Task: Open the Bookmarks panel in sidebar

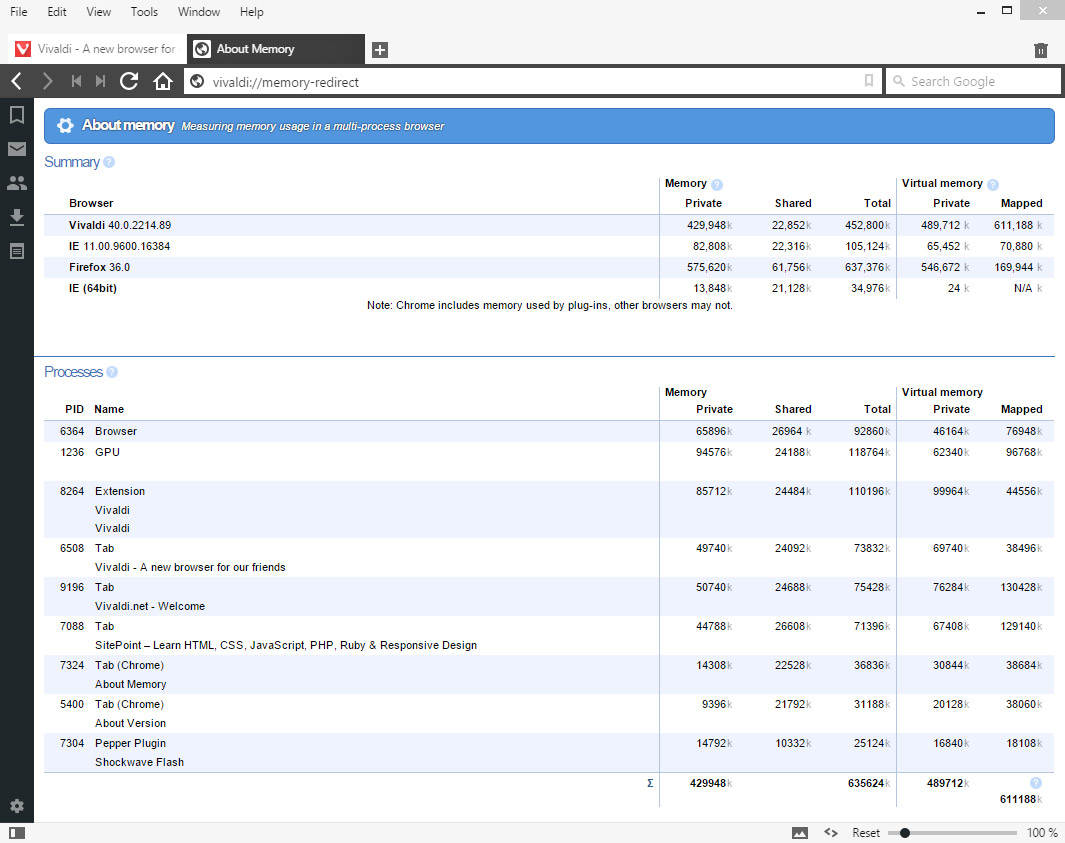Action: (16, 115)
